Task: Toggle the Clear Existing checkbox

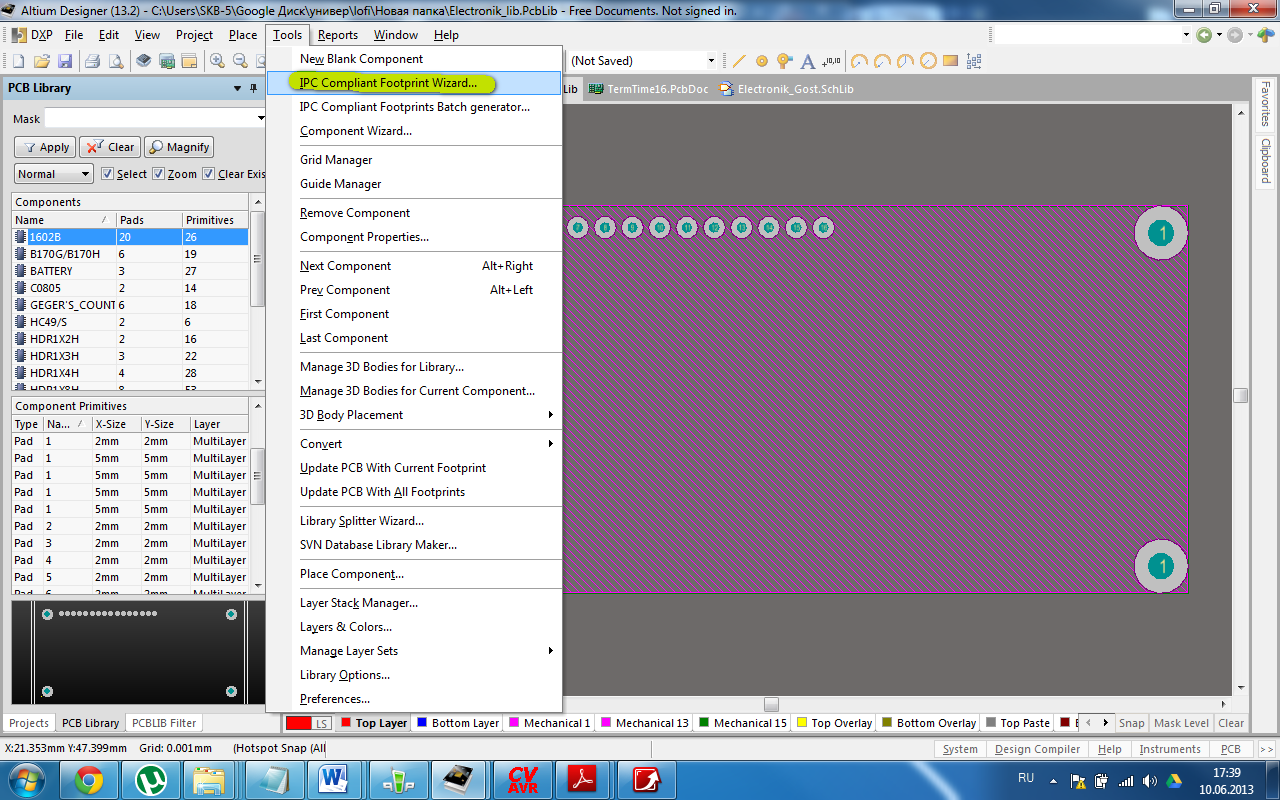Action: click(x=208, y=174)
